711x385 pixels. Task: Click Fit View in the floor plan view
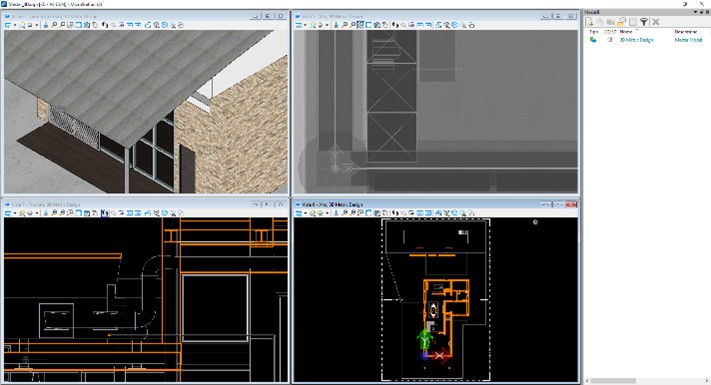tap(368, 212)
